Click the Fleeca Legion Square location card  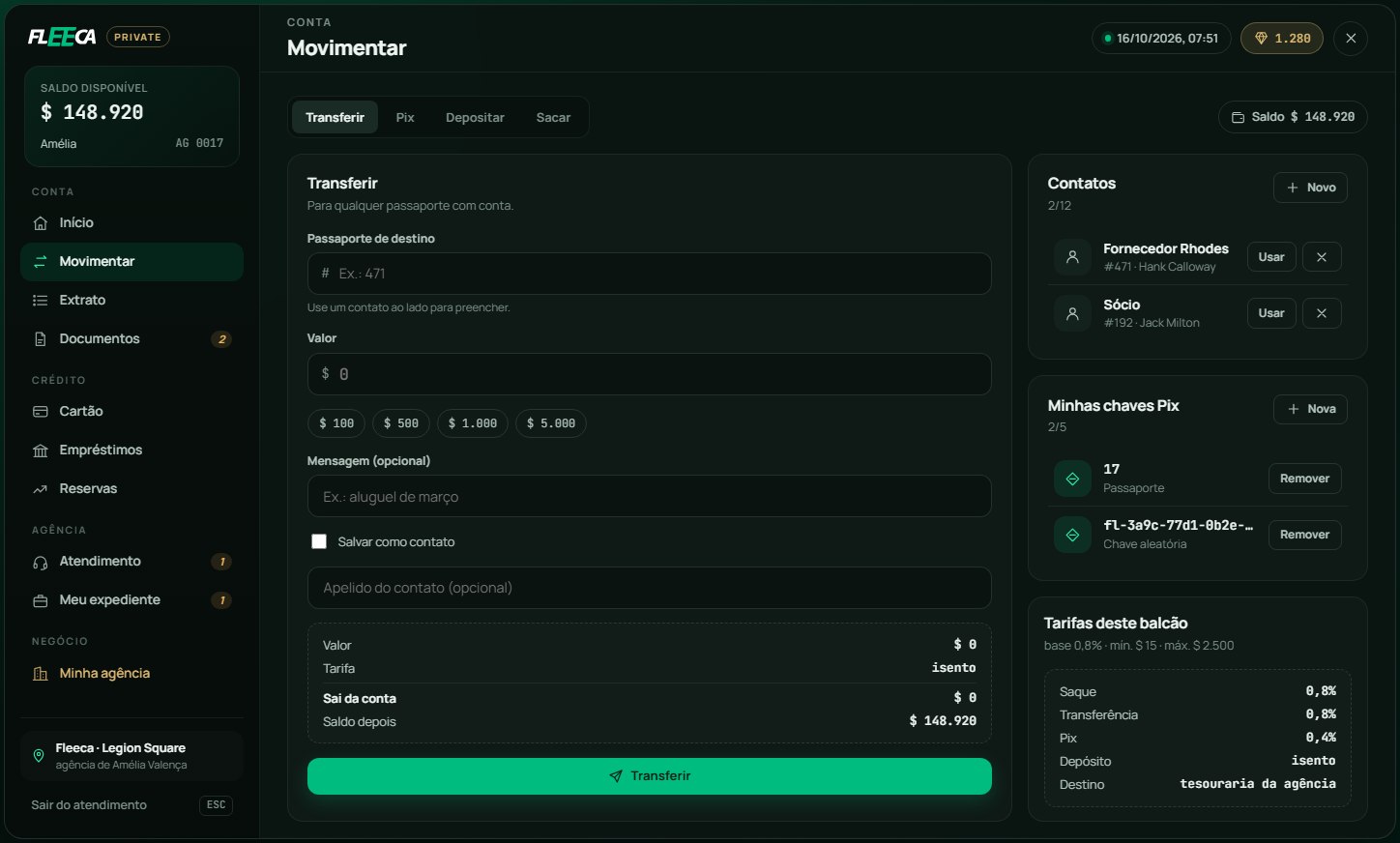coord(131,755)
